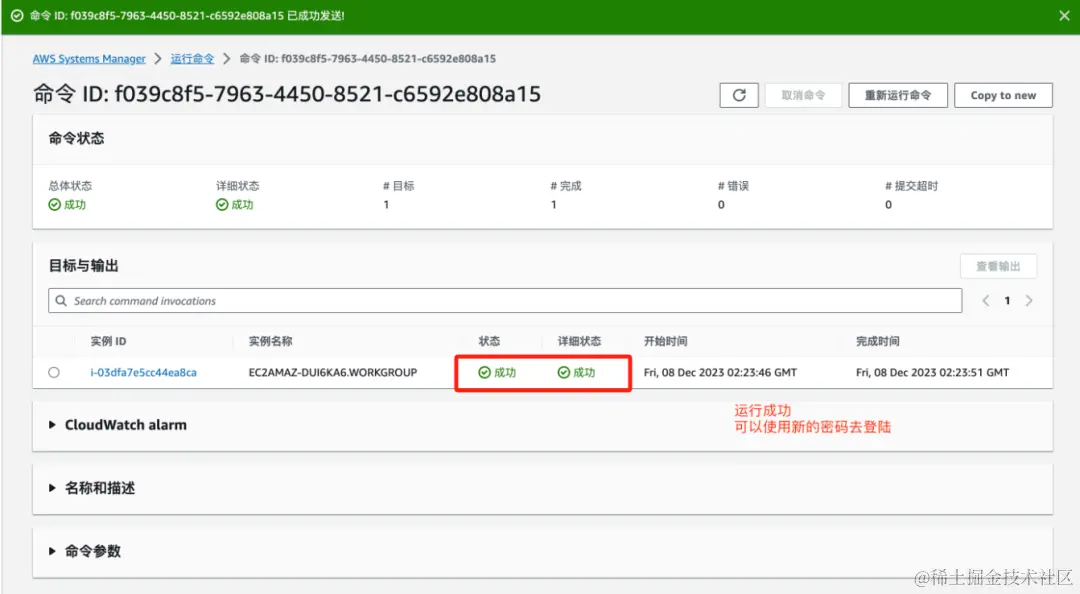Screen dimensions: 1080x594
Task: Click the search magnifier icon
Action: point(61,300)
